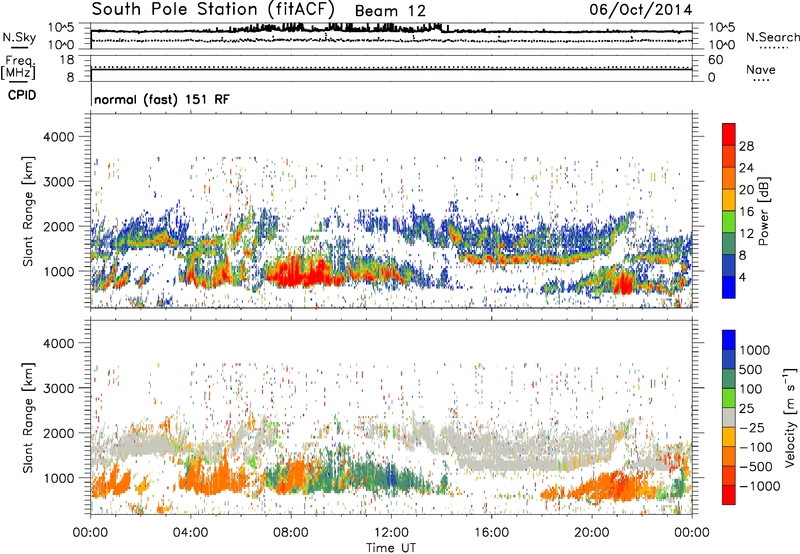
Task: Click the 4000 tick on the power panel axis
Action: (59, 137)
